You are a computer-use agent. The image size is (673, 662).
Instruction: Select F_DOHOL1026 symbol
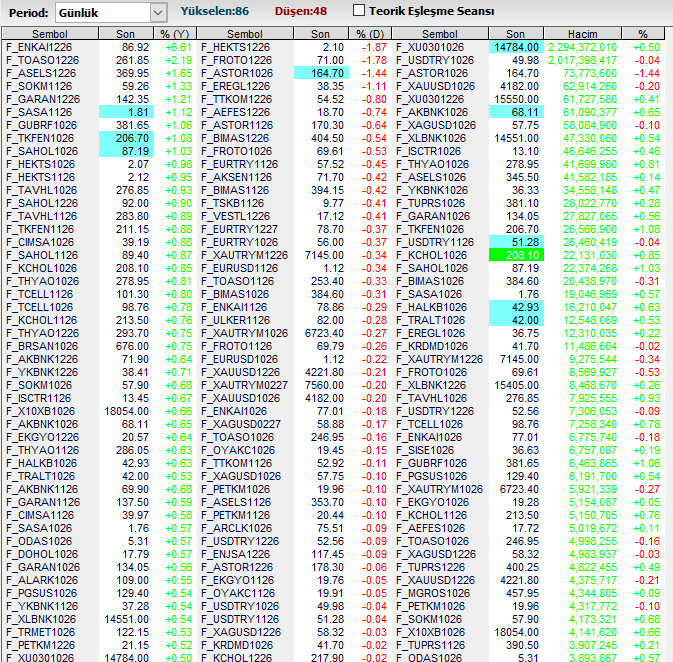(42, 554)
